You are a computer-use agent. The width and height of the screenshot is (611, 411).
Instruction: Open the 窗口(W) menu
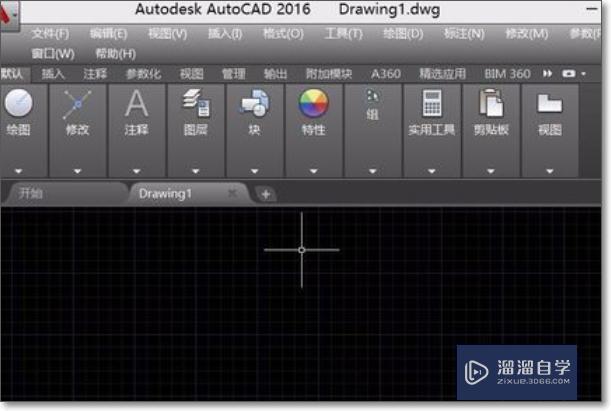(x=53, y=53)
